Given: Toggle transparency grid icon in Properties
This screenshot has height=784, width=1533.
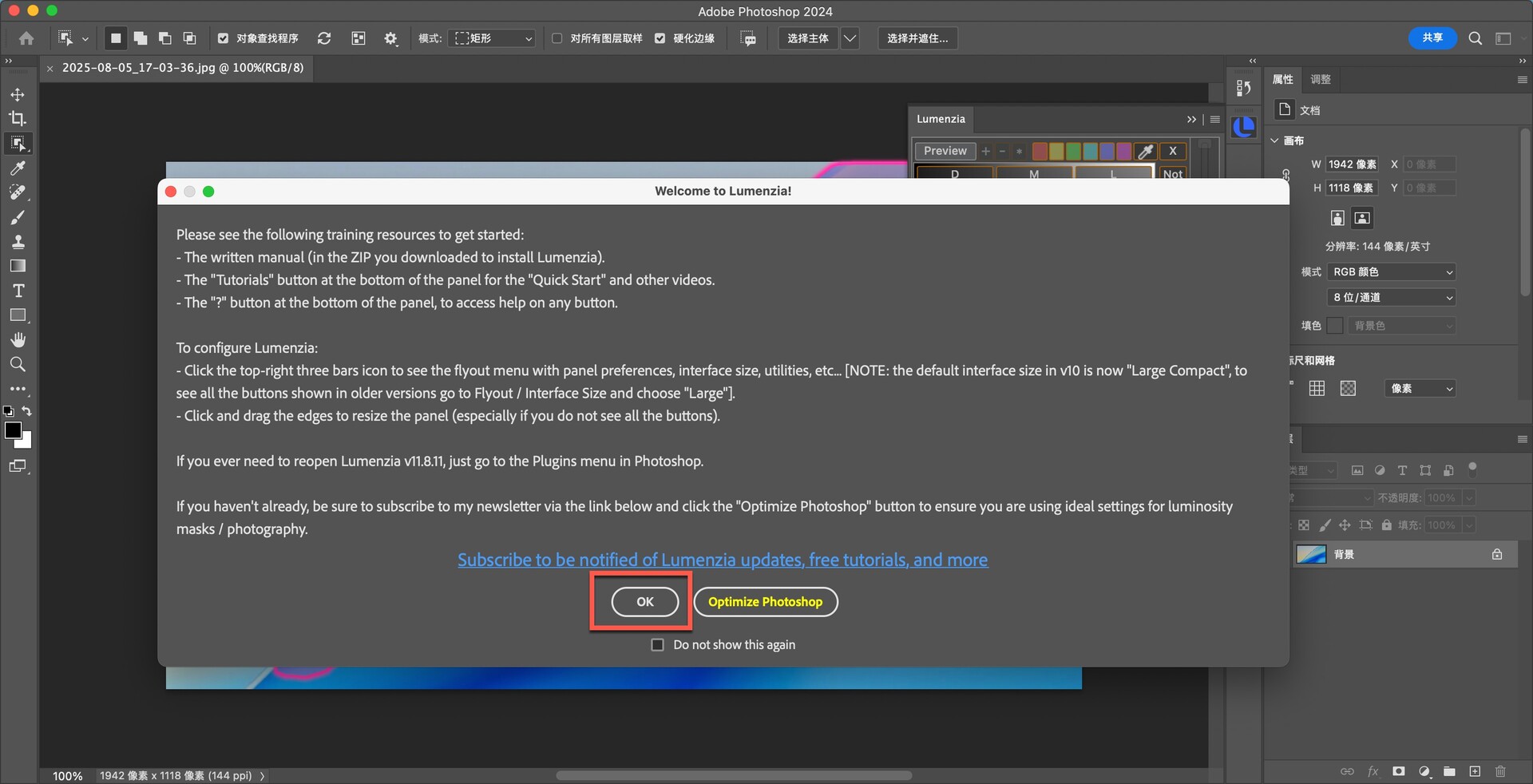Looking at the screenshot, I should [x=1348, y=388].
